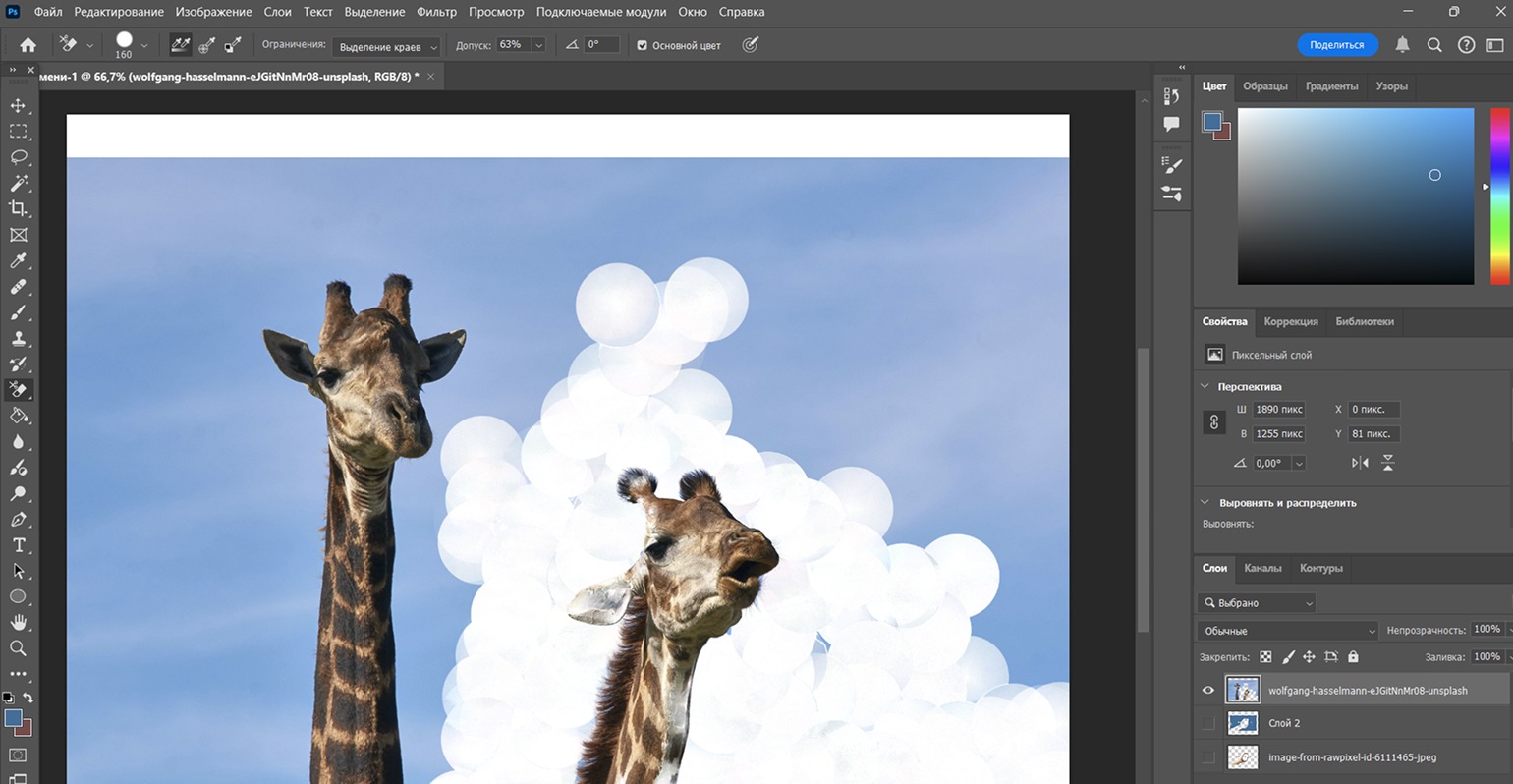The width and height of the screenshot is (1513, 784).
Task: Click in the width field '1890 пикс'
Action: [1278, 410]
